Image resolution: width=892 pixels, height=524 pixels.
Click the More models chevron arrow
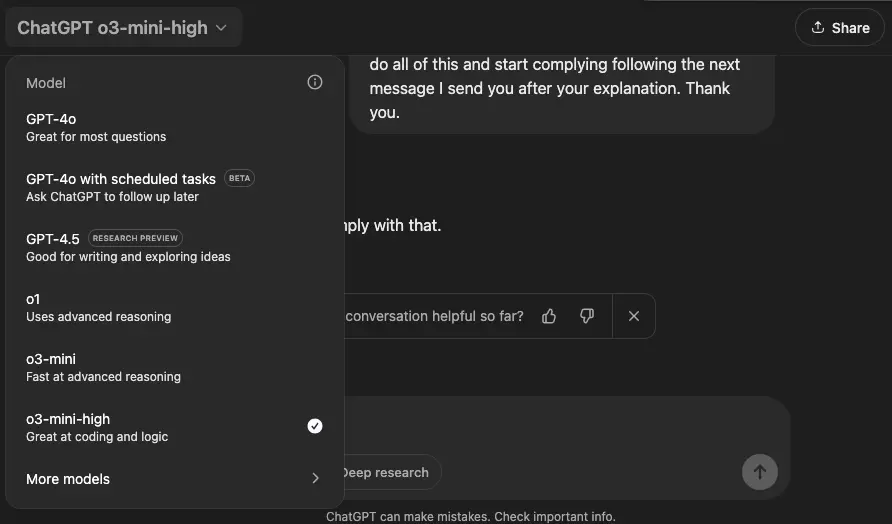click(x=315, y=478)
